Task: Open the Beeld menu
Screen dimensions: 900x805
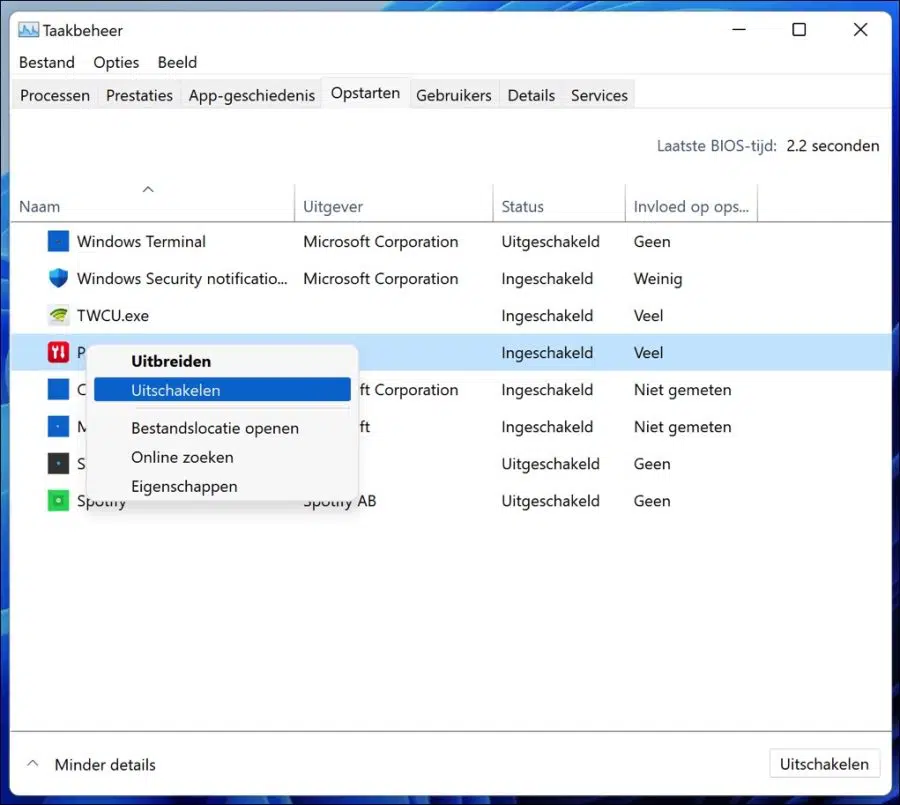Action: click(x=177, y=62)
